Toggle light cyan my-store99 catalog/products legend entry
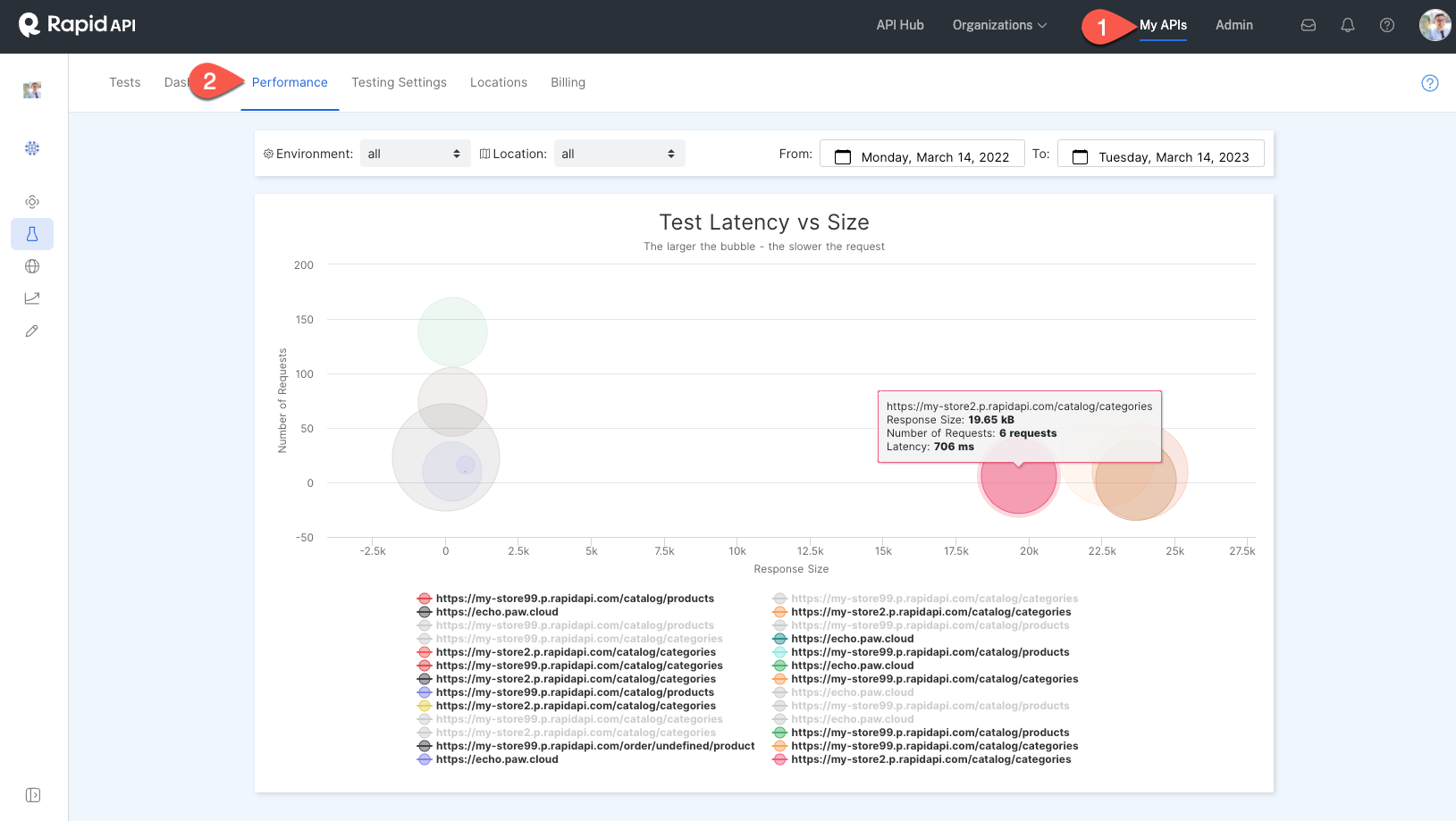This screenshot has height=821, width=1456. (921, 652)
